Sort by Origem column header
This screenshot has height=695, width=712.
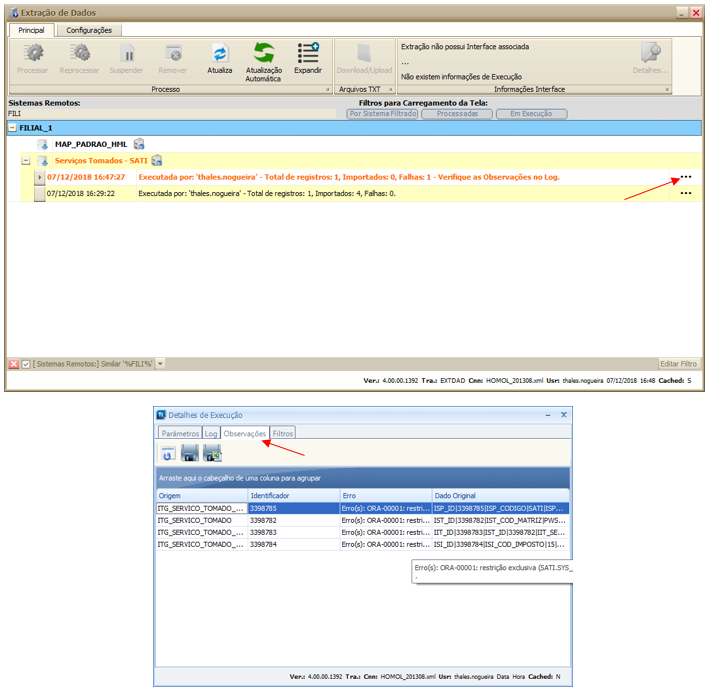click(202, 495)
